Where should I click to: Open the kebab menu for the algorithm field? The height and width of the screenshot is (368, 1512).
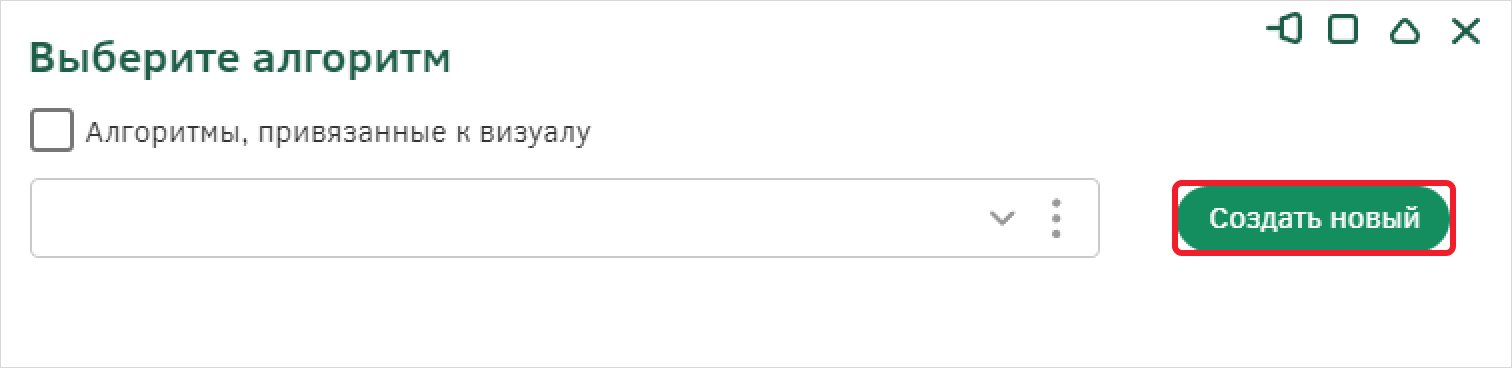(x=1056, y=218)
